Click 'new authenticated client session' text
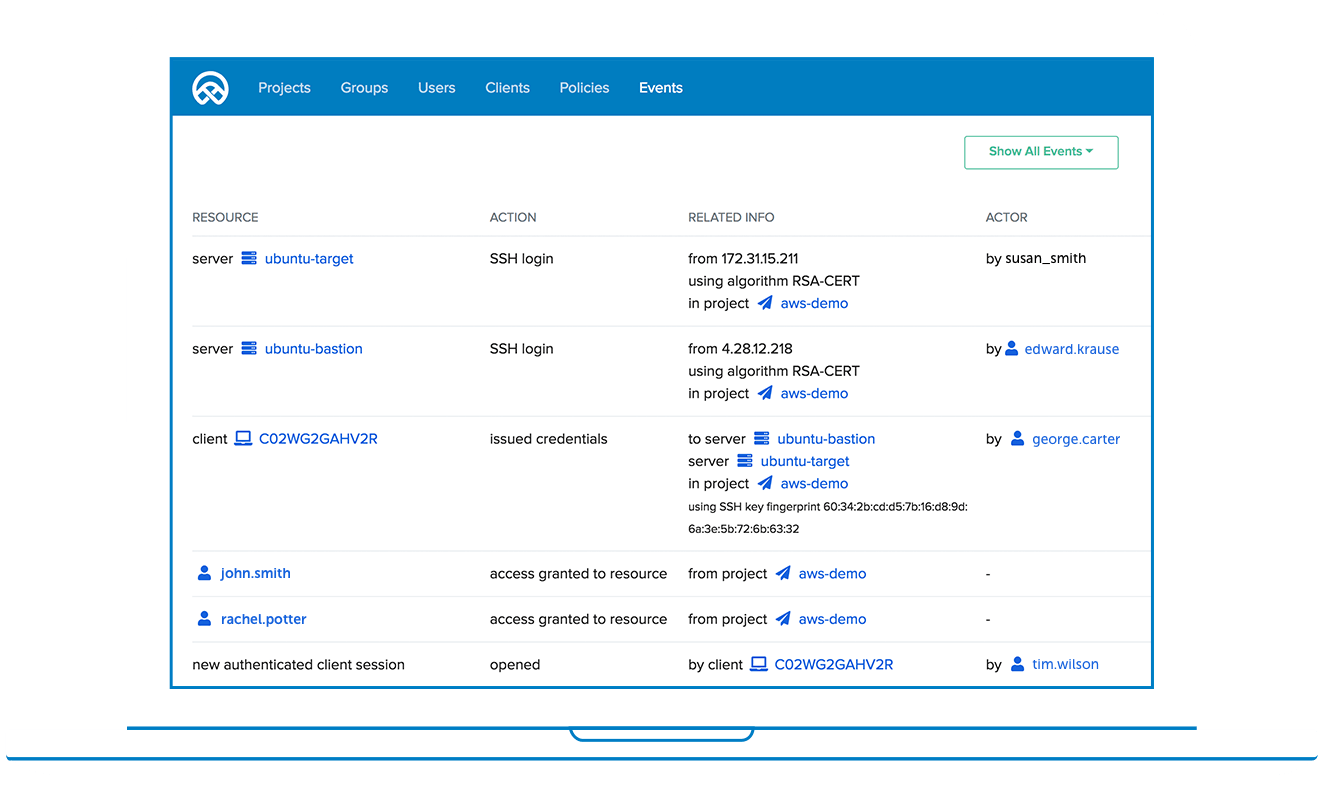Viewport: 1326px width, 806px height. [298, 665]
